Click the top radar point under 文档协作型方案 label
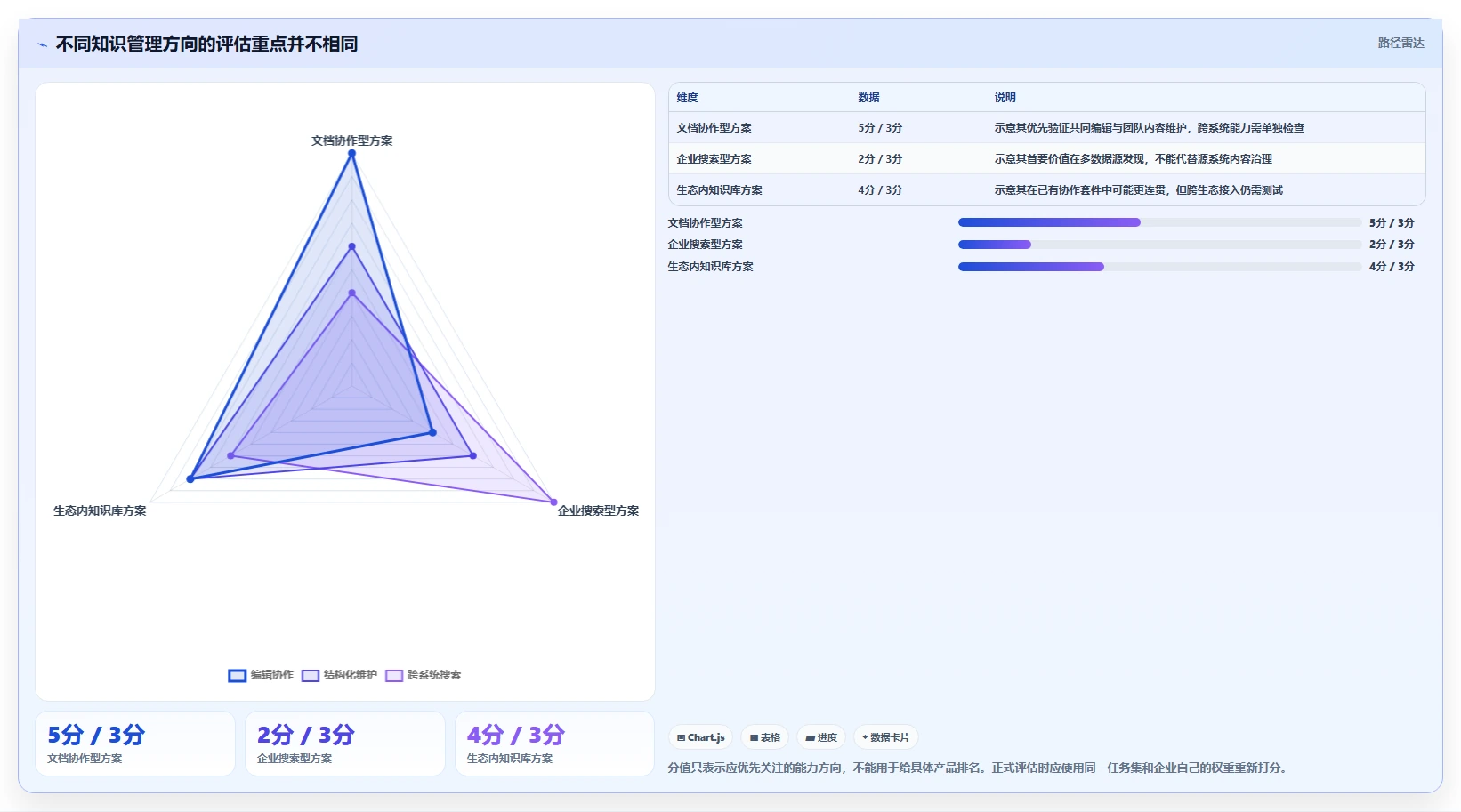1461x812 pixels. [351, 154]
